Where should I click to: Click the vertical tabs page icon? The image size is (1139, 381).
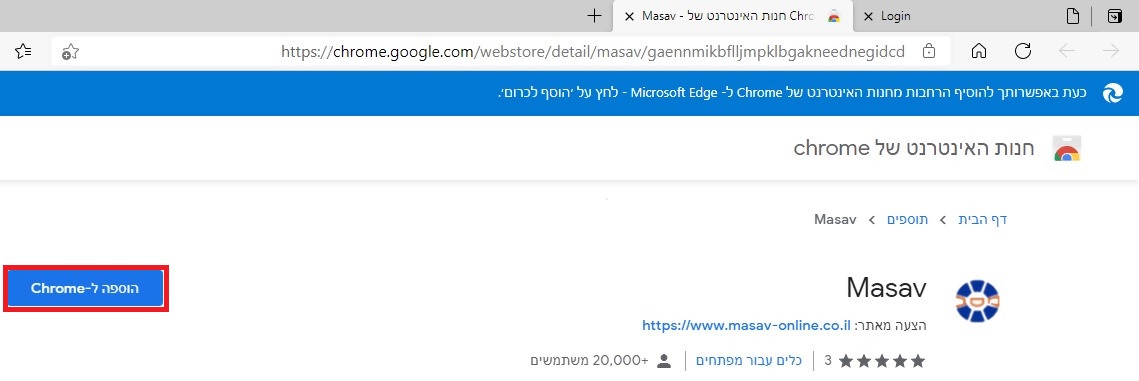point(1072,16)
